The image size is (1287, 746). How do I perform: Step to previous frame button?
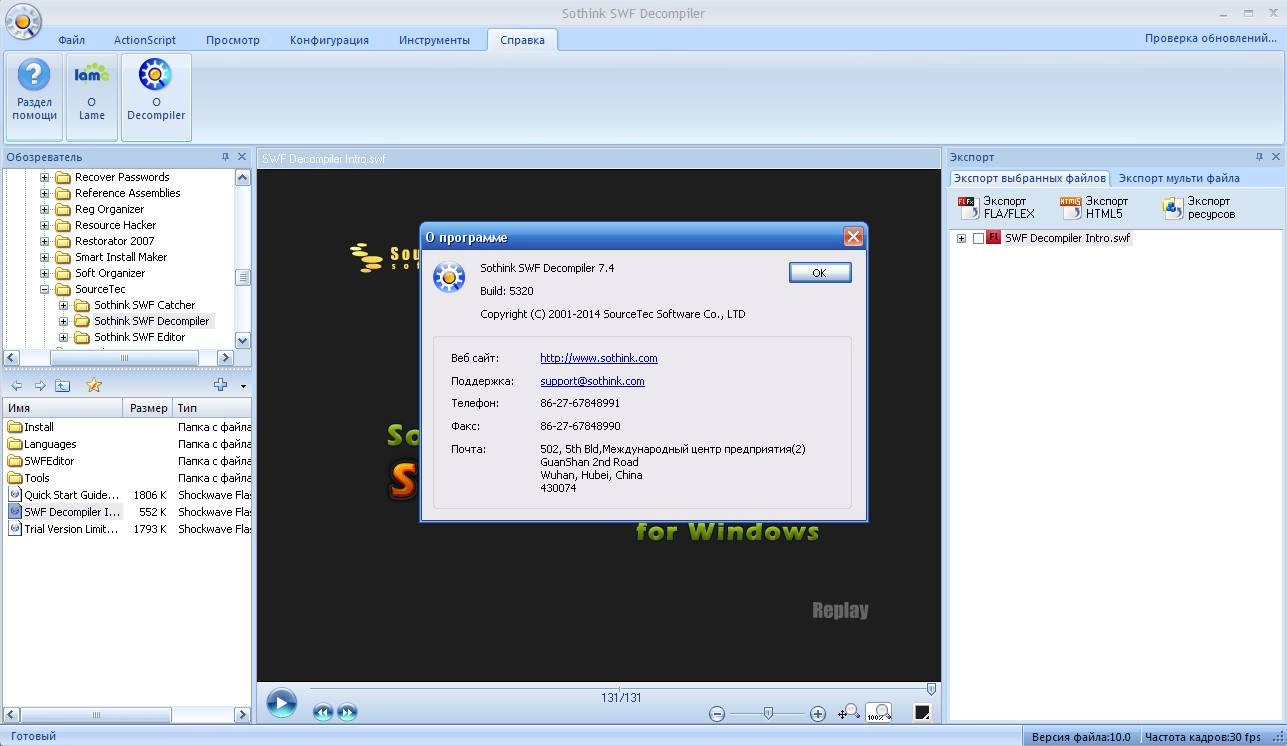point(322,712)
